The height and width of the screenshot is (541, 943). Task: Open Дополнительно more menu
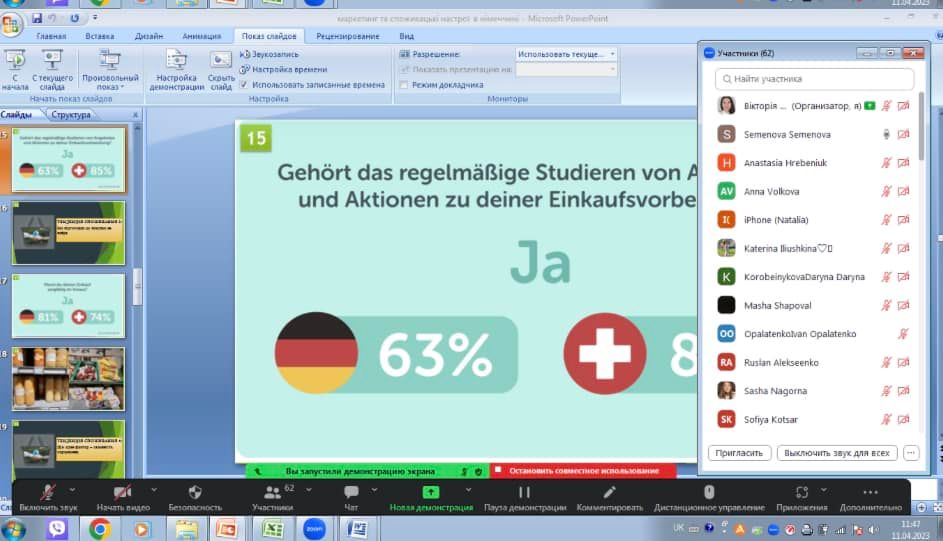(x=870, y=498)
